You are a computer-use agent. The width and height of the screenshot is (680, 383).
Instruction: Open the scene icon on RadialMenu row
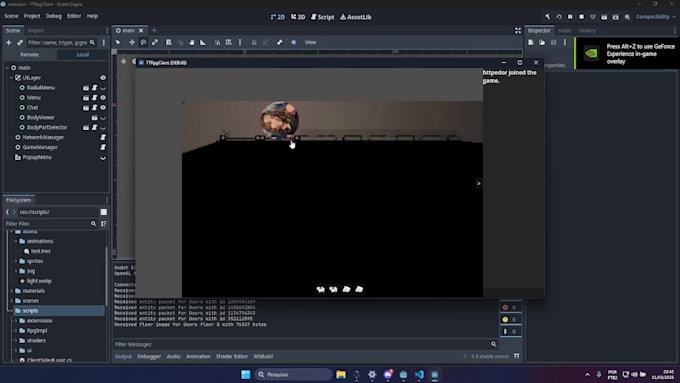(x=86, y=88)
